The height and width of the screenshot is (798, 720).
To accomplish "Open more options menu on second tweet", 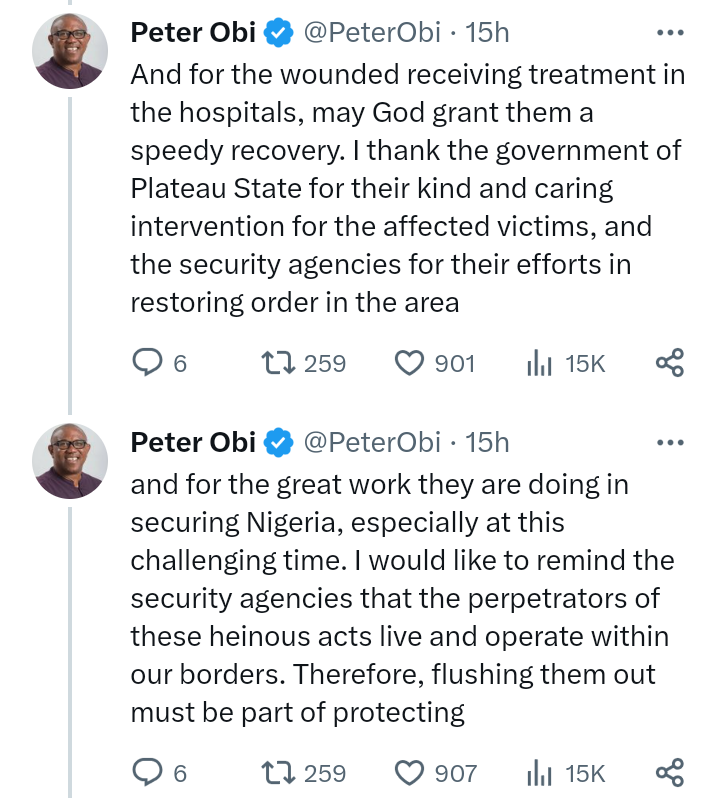I will pos(669,442).
